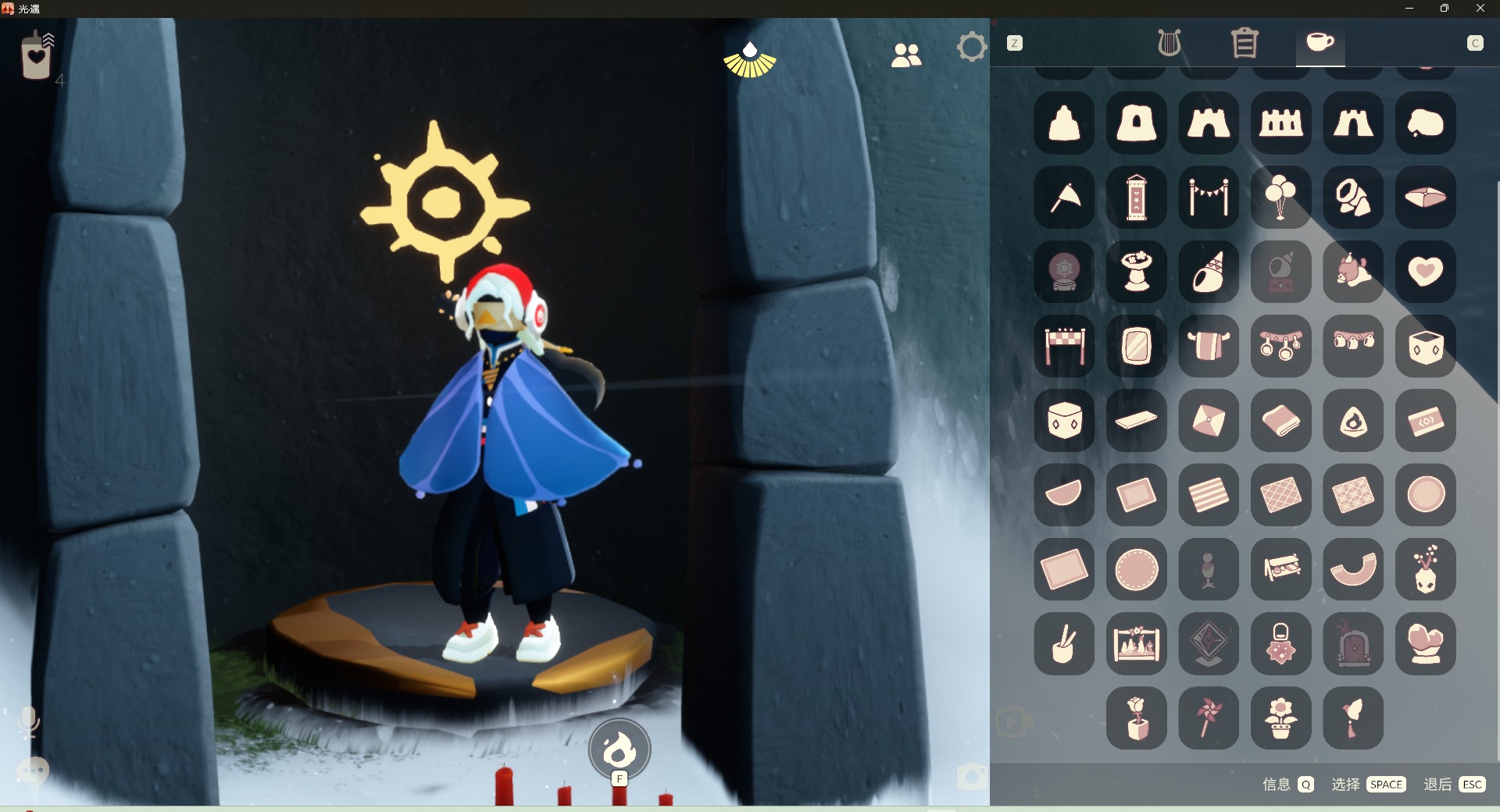Pick the vase with blossom branches prop
1500x812 pixels.
(1426, 569)
